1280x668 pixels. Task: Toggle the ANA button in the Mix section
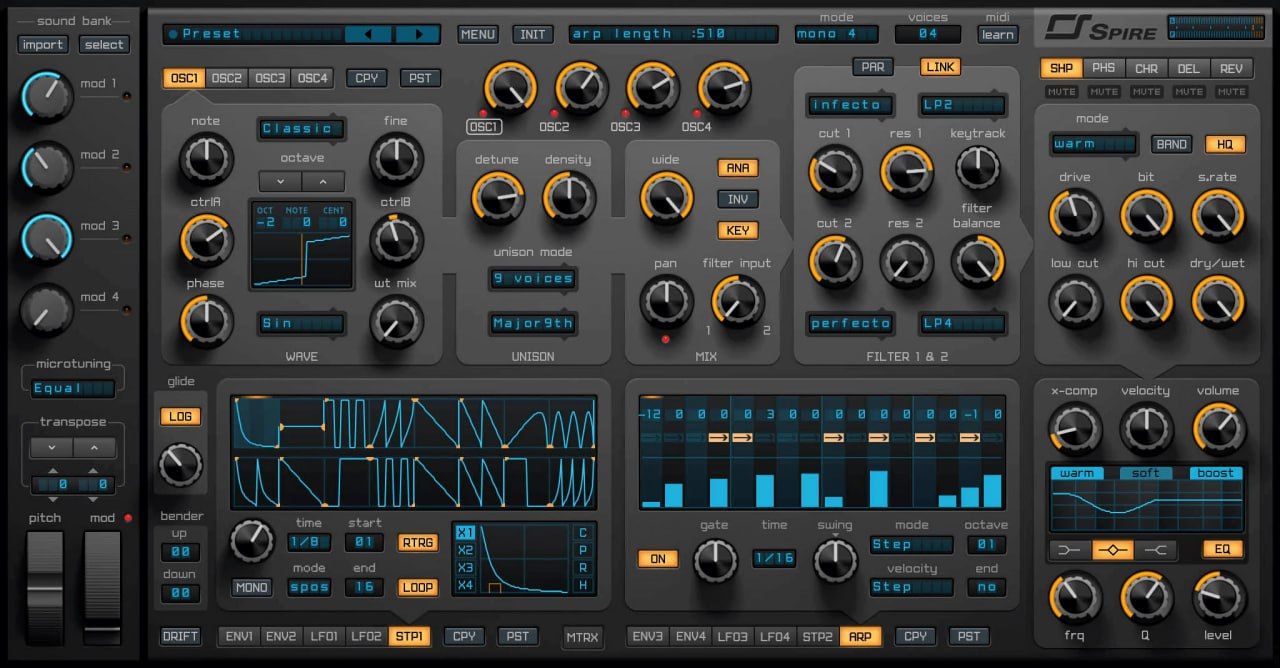coord(737,167)
